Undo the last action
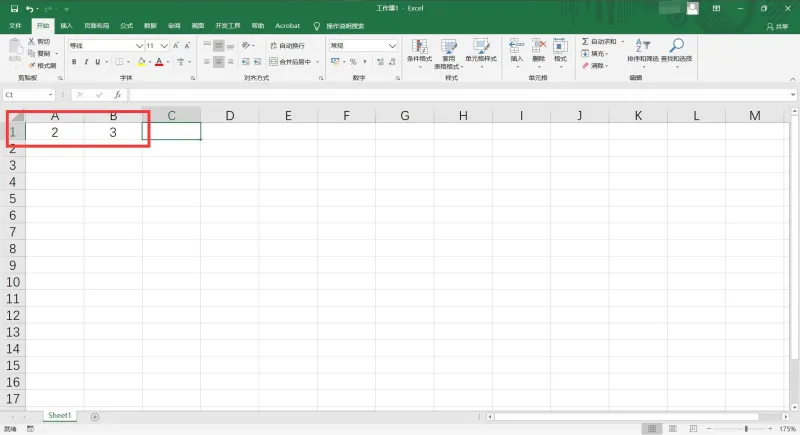This screenshot has height=435, width=800. [29, 9]
